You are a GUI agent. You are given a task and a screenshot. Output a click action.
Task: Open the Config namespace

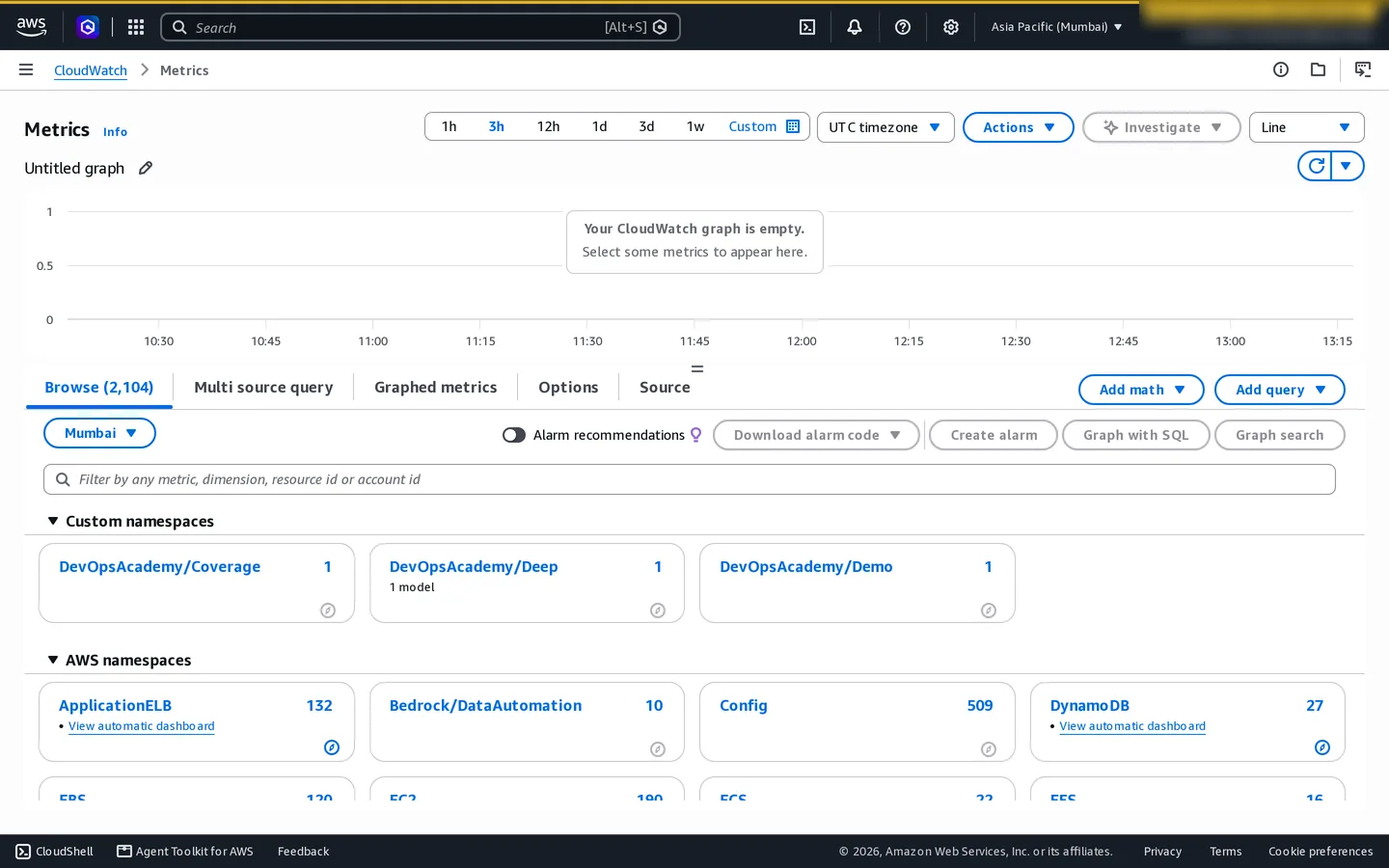(x=743, y=705)
